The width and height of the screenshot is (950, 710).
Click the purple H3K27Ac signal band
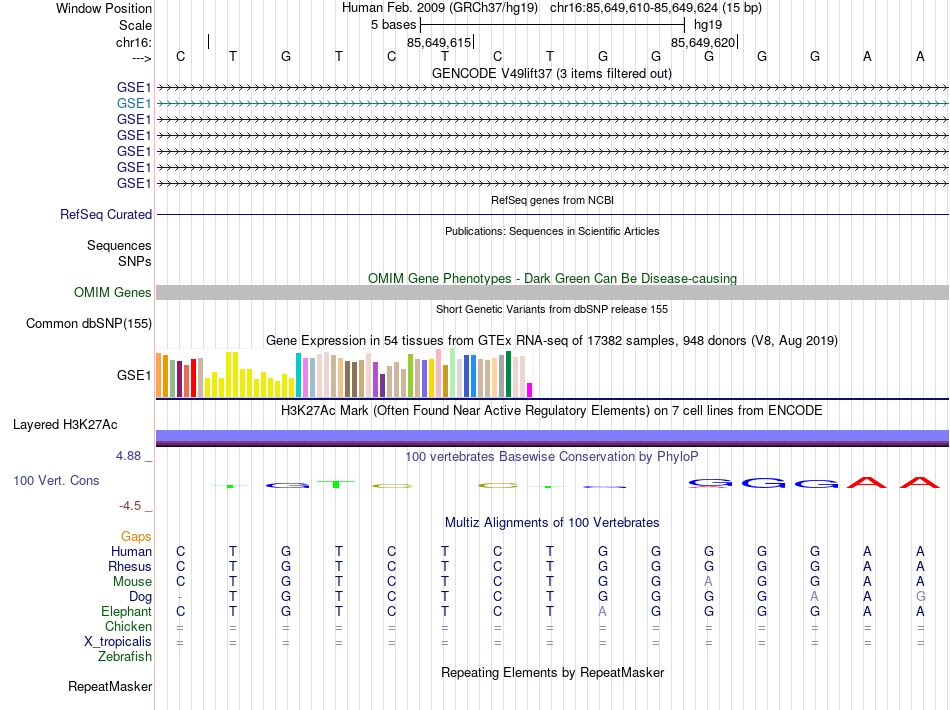coord(552,438)
